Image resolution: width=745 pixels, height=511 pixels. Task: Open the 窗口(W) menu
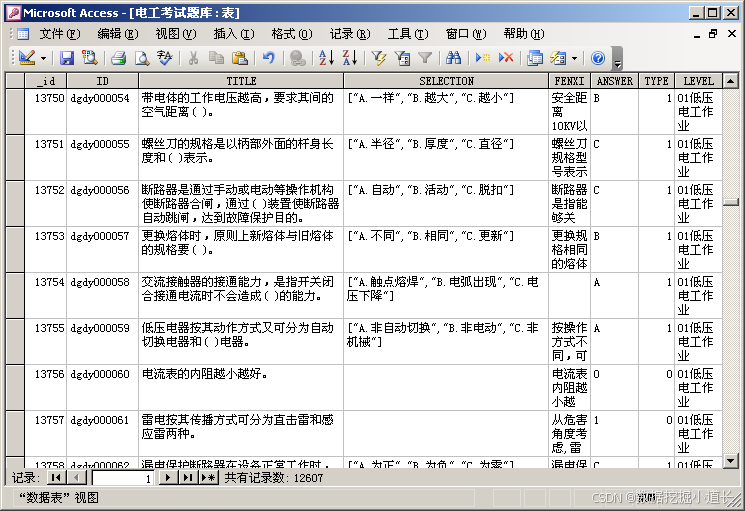466,34
